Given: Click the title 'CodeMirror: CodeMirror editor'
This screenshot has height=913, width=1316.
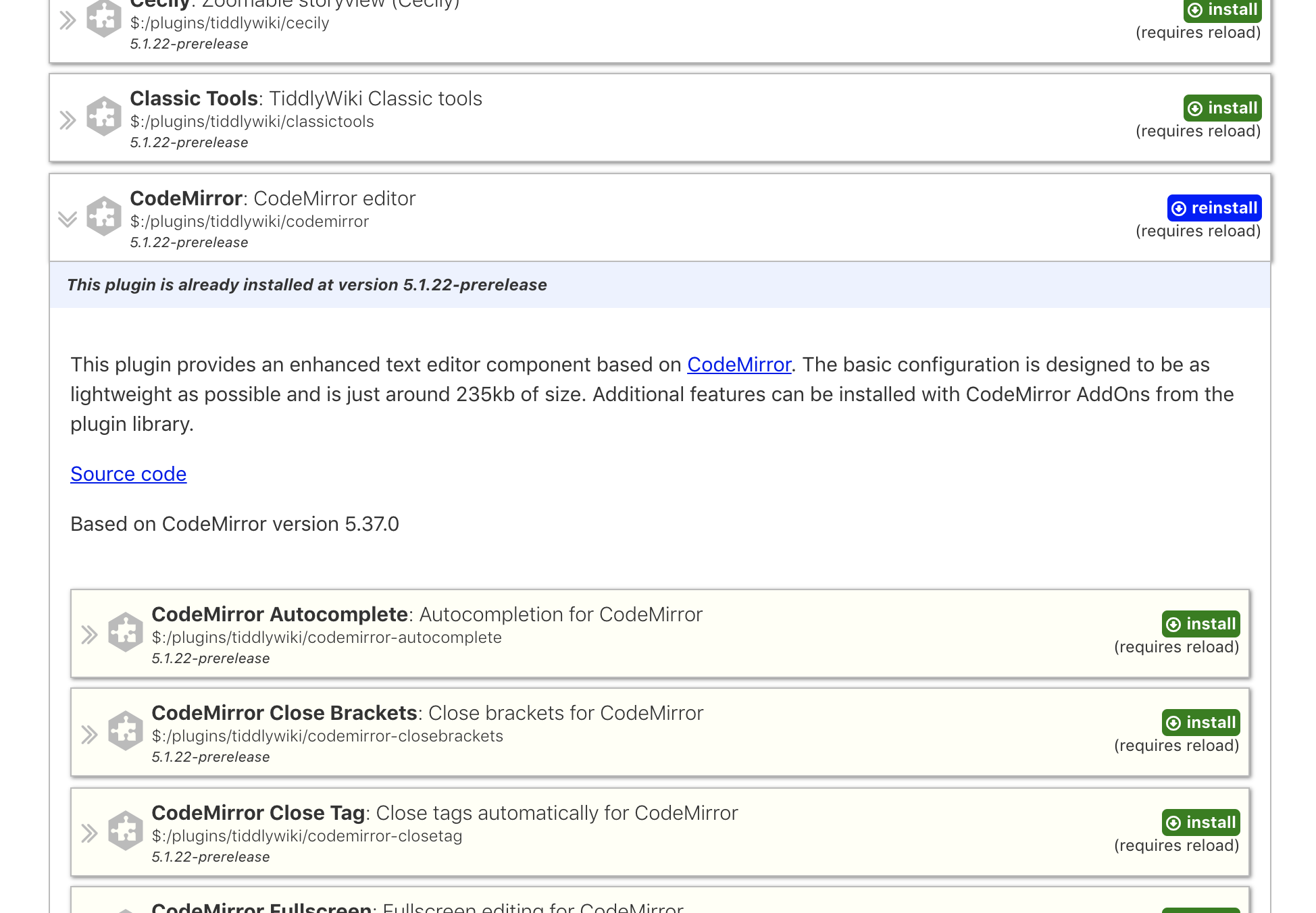Looking at the screenshot, I should [x=273, y=199].
